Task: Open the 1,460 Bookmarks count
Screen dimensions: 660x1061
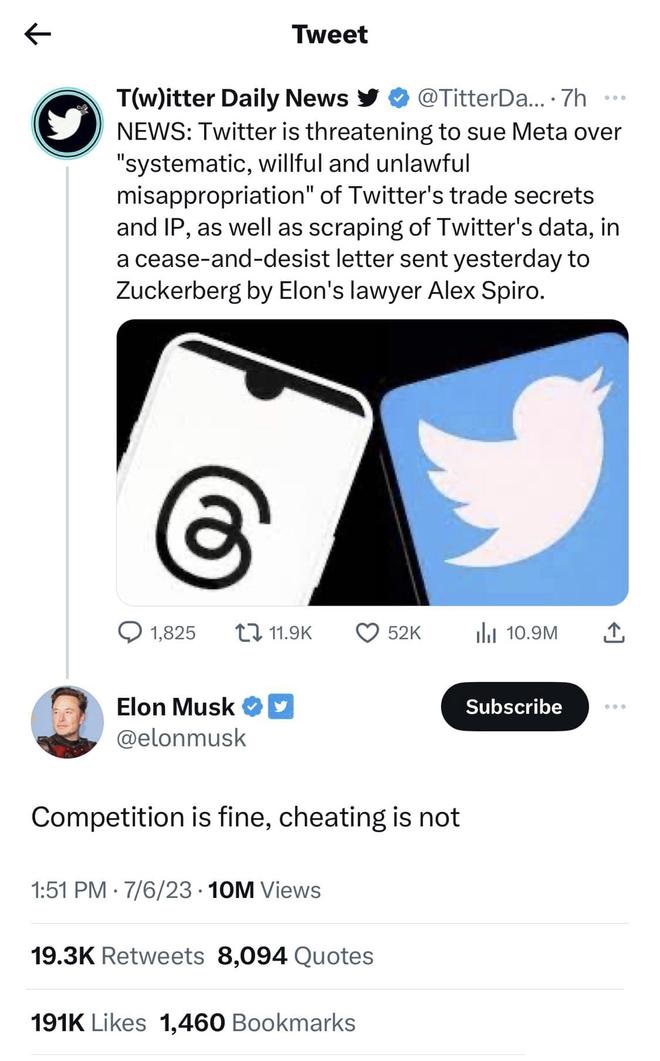Action: [x=258, y=1023]
